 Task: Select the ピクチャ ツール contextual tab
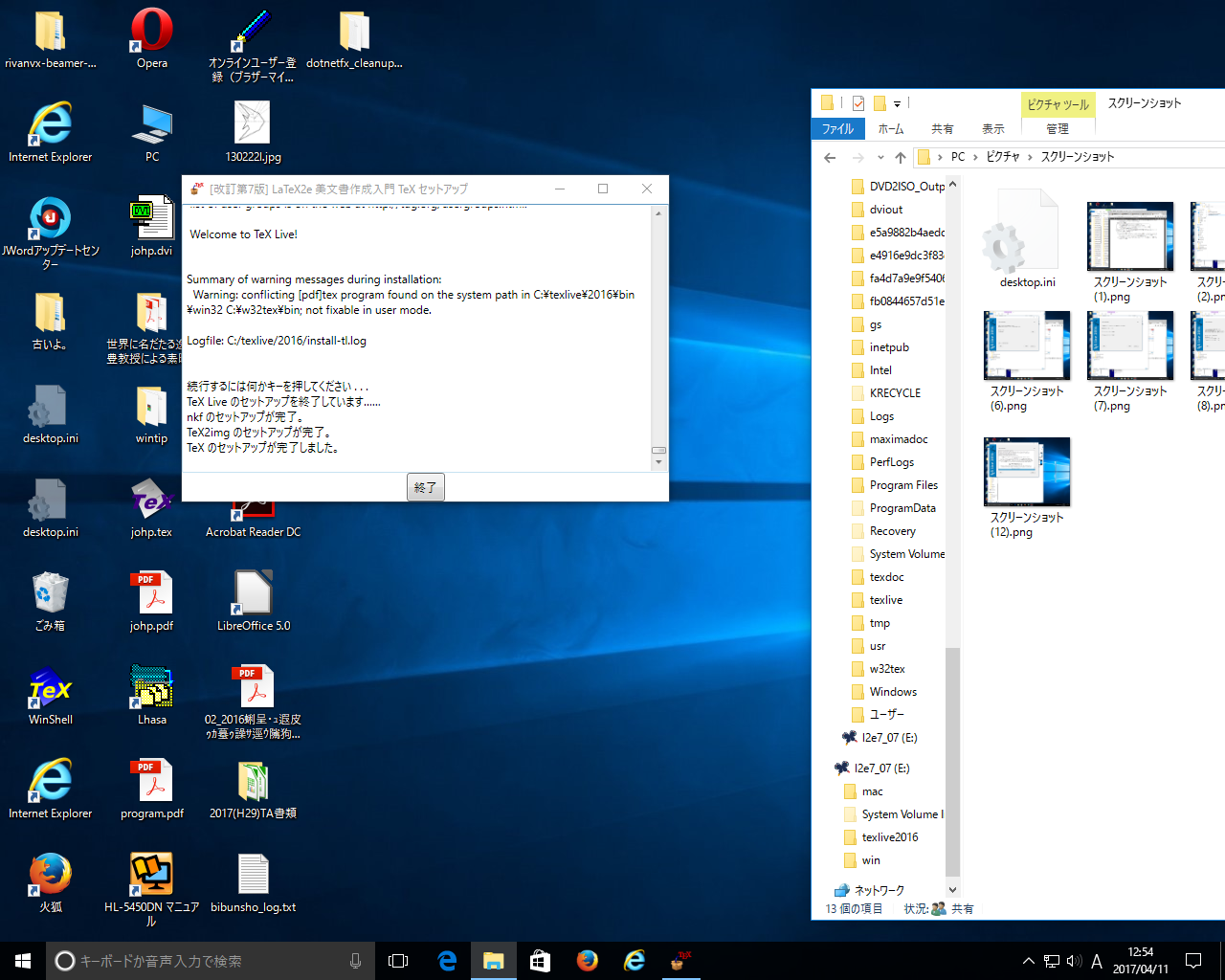(x=1058, y=103)
